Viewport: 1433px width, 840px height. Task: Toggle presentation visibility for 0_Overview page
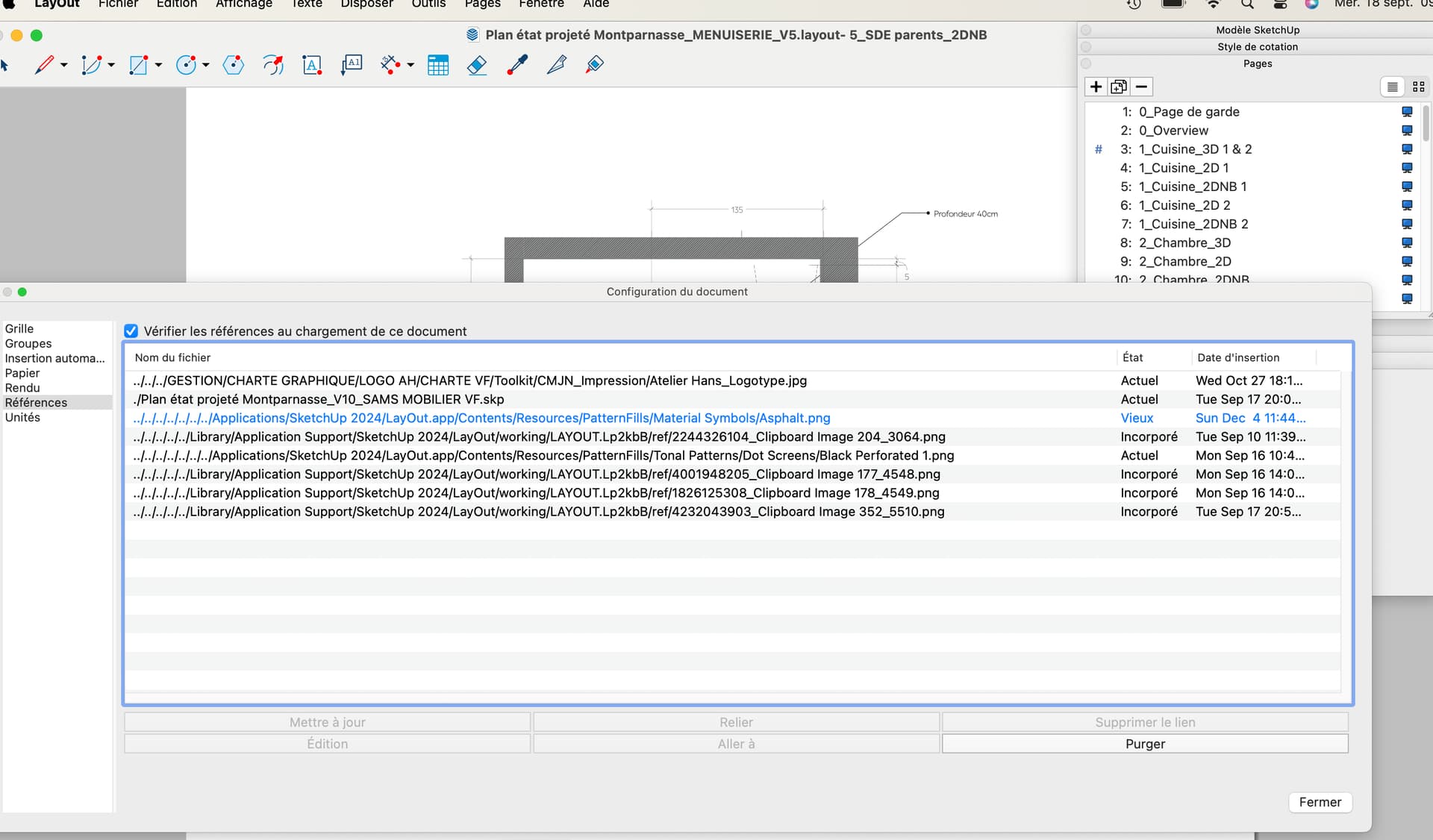[1407, 131]
